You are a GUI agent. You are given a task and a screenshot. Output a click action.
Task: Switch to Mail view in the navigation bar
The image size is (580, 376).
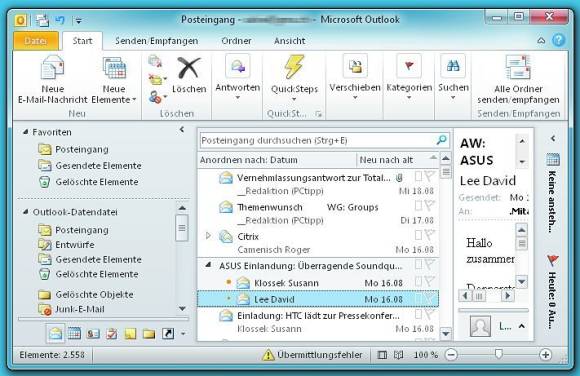click(x=55, y=333)
